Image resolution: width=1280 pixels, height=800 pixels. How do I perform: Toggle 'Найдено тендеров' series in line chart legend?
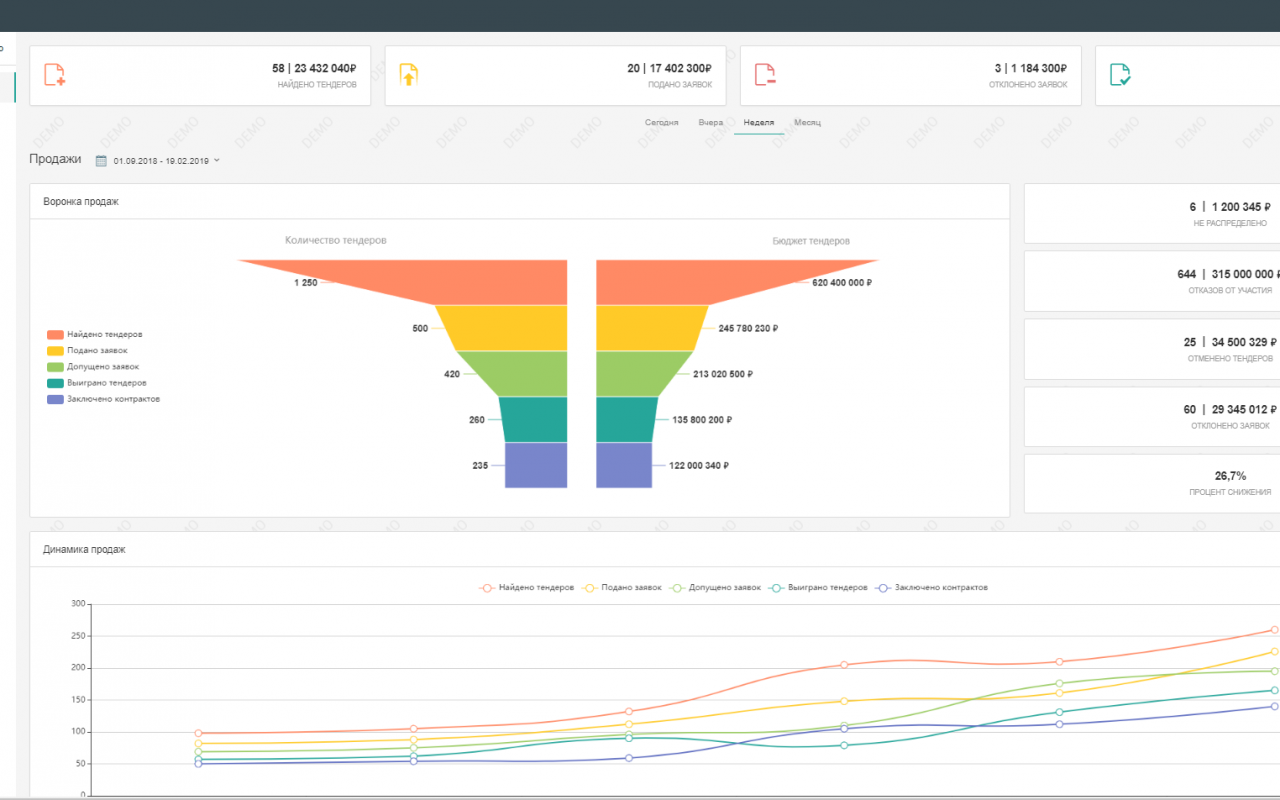click(x=526, y=588)
